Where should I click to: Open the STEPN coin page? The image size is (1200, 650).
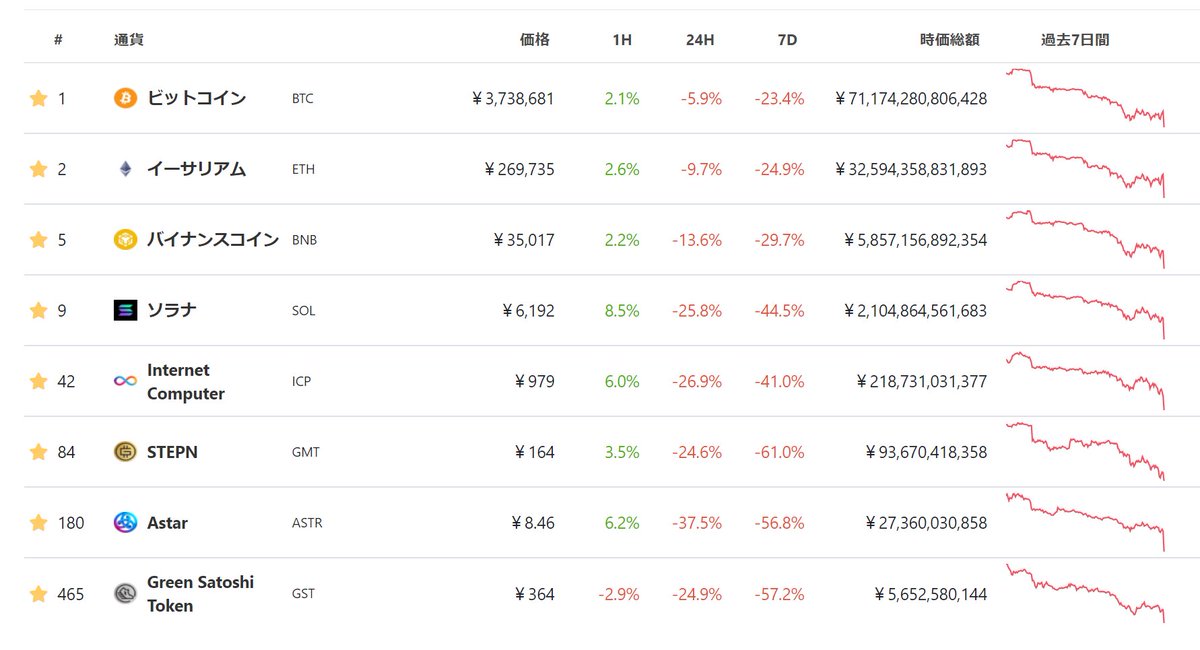[172, 452]
